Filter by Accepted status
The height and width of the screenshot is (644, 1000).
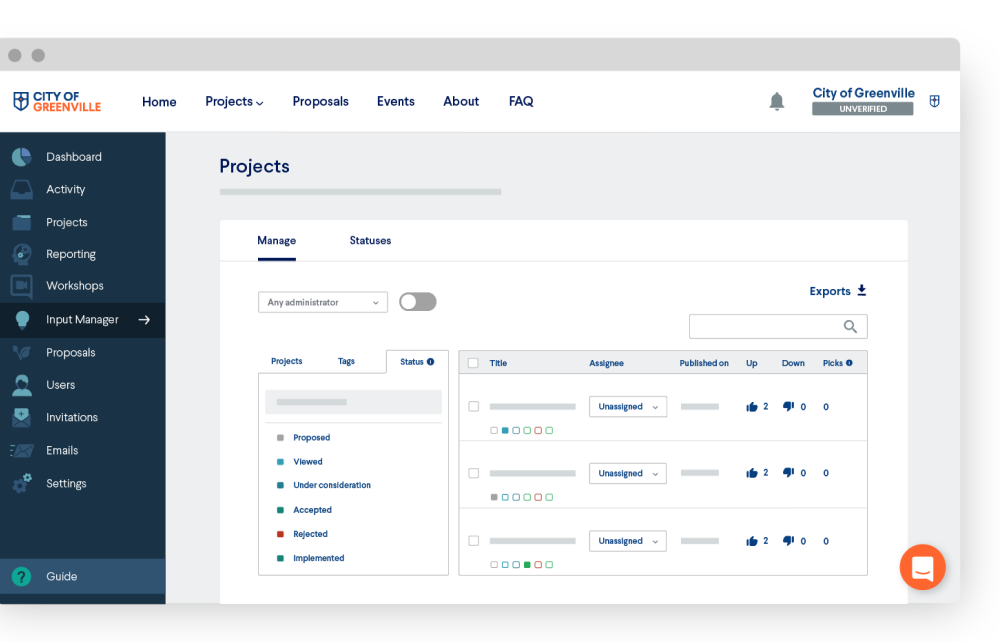[312, 510]
